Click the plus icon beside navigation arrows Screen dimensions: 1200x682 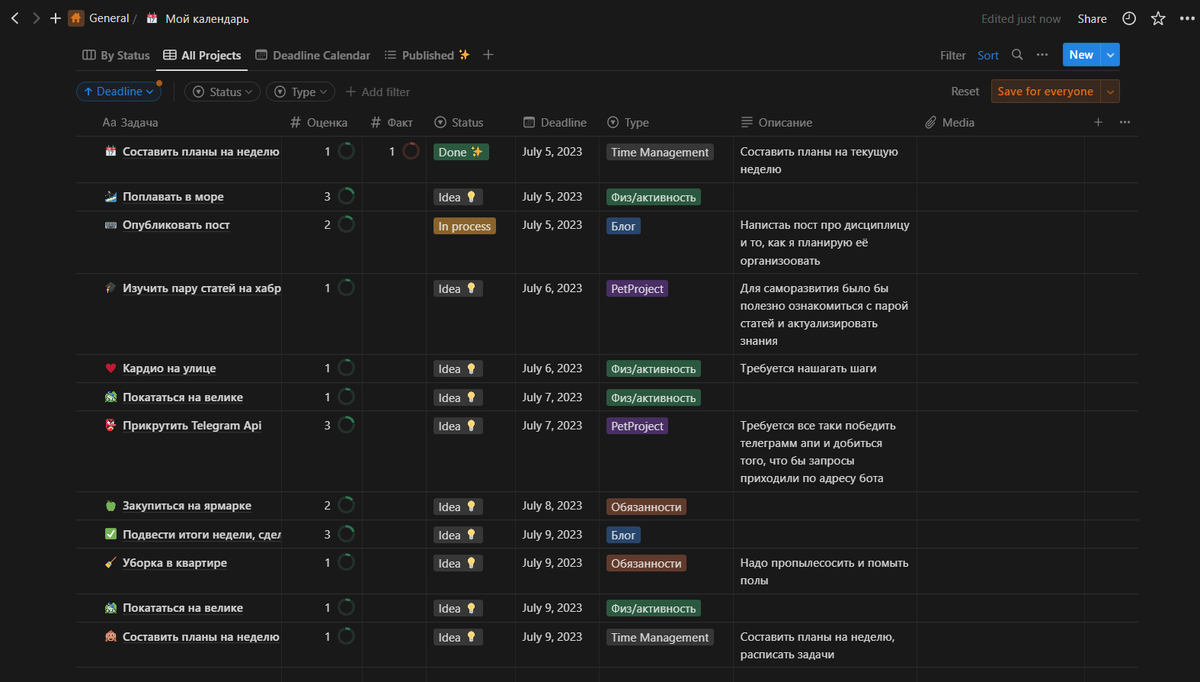pyautogui.click(x=55, y=18)
